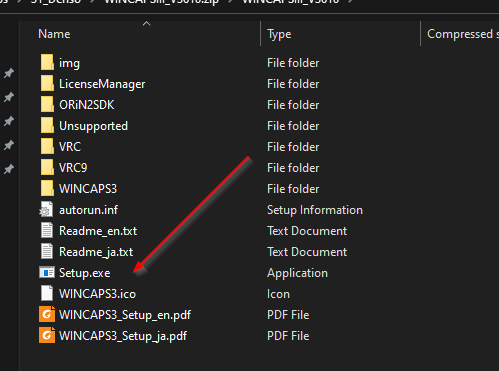Select the VRC folder icon
Viewport: 499px width, 371px height.
click(x=47, y=147)
